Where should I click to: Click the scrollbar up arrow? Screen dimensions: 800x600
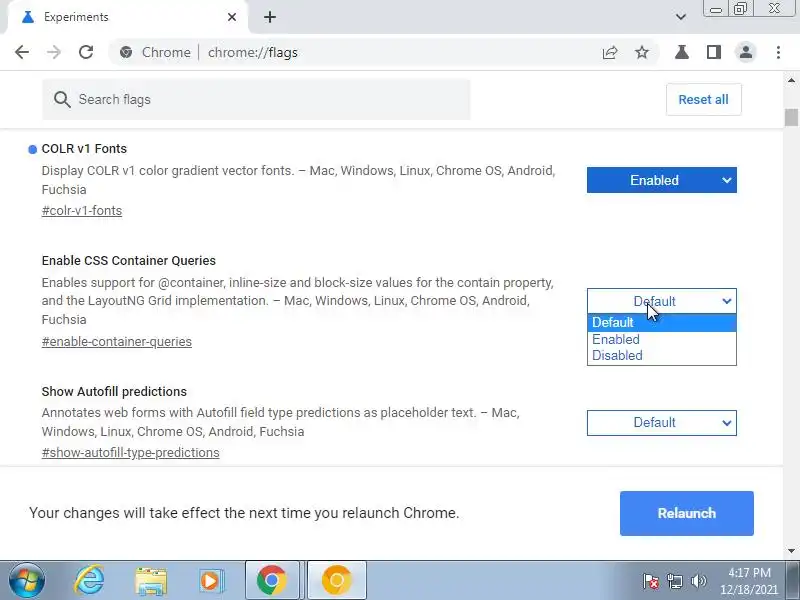click(791, 81)
